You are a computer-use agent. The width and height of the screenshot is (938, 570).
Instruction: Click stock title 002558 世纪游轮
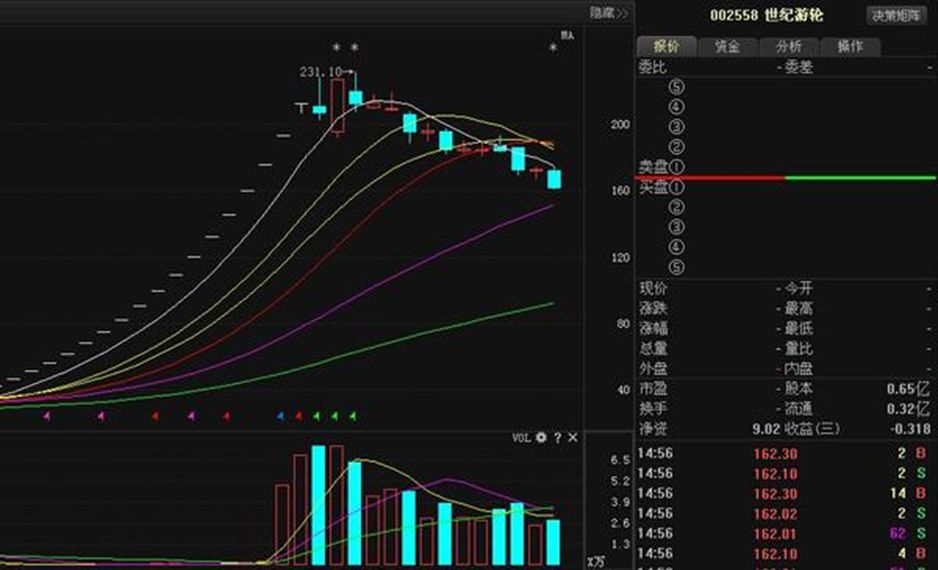(766, 15)
